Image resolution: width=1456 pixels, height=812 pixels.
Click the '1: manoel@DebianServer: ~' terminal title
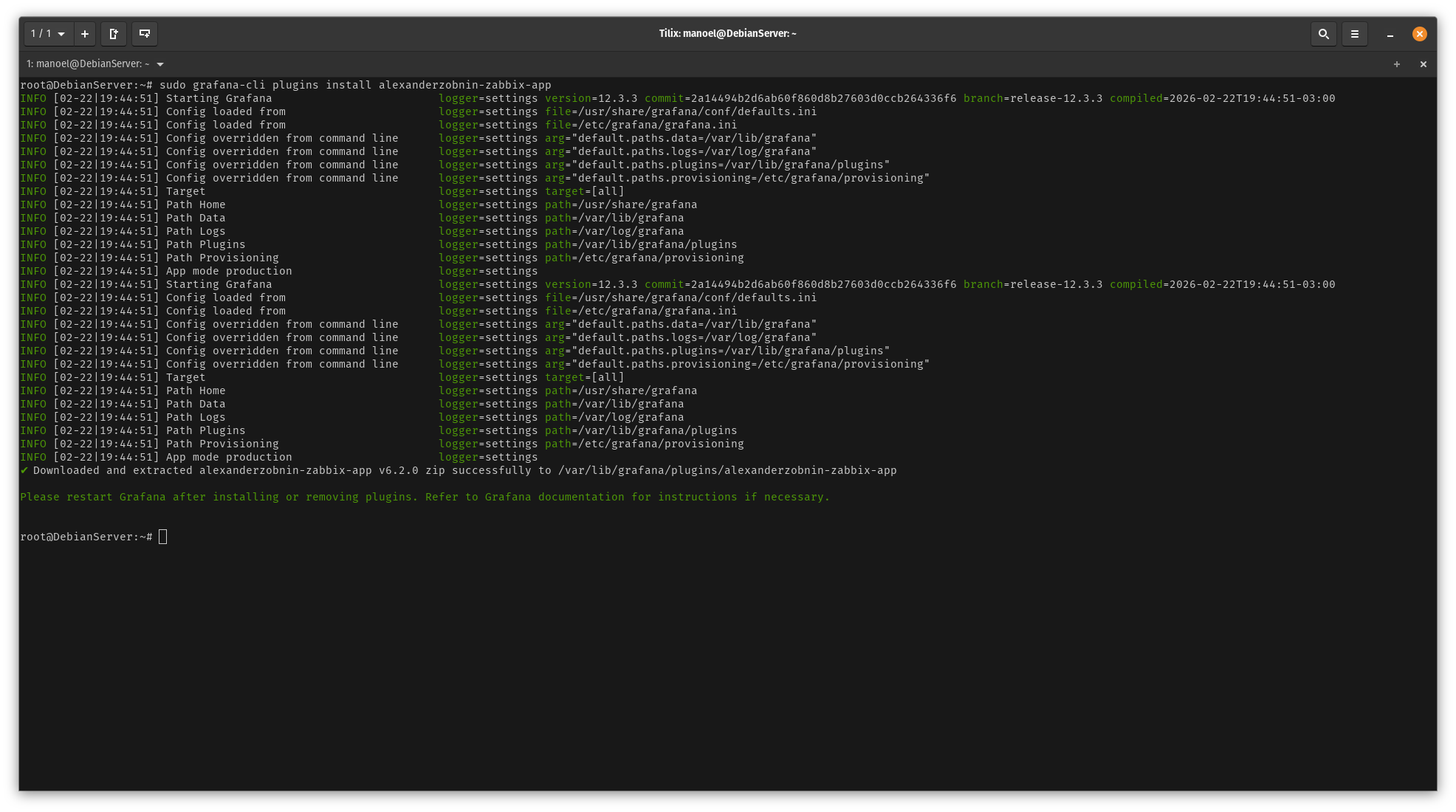[87, 64]
